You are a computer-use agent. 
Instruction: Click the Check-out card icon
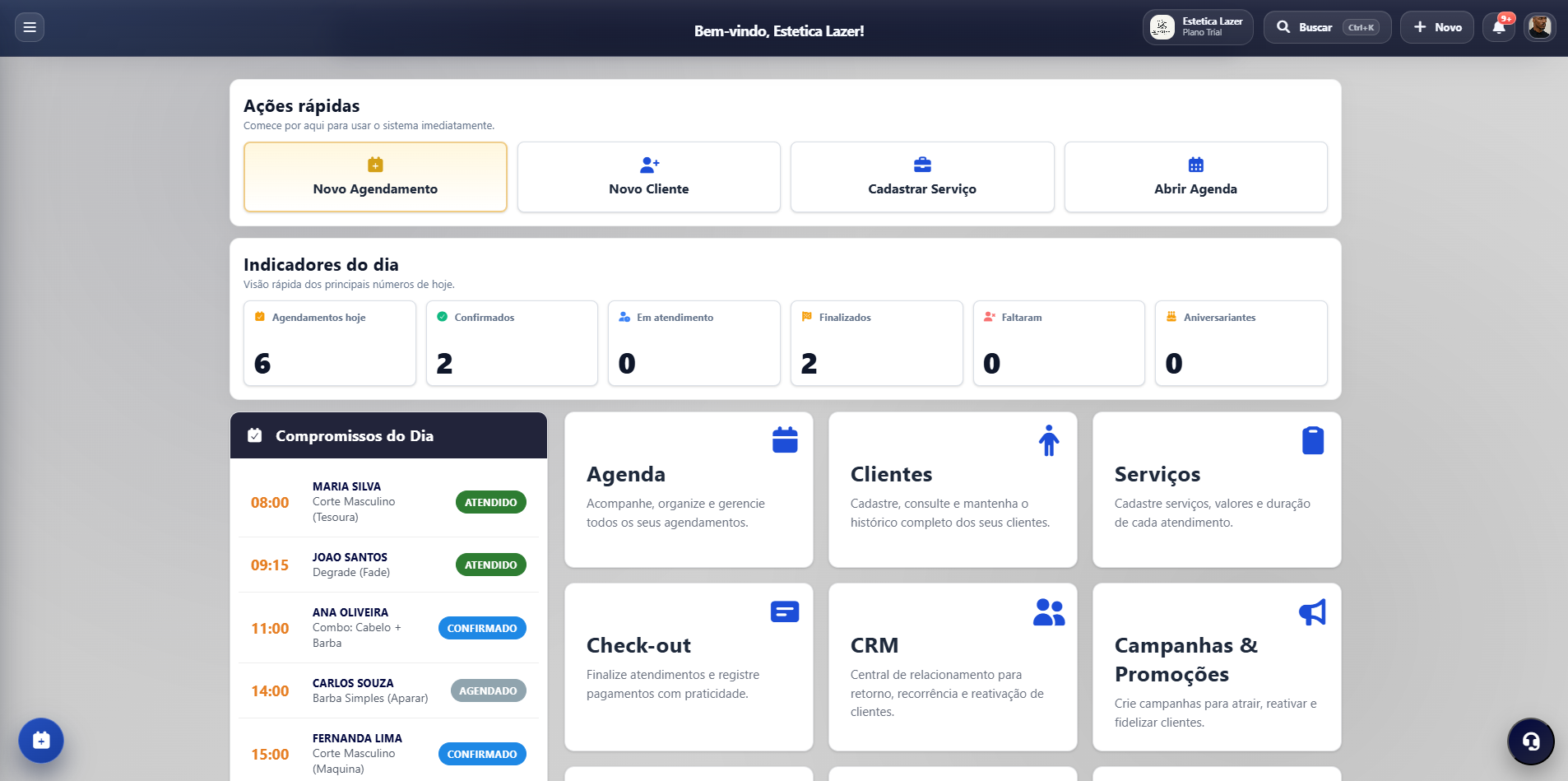click(785, 611)
